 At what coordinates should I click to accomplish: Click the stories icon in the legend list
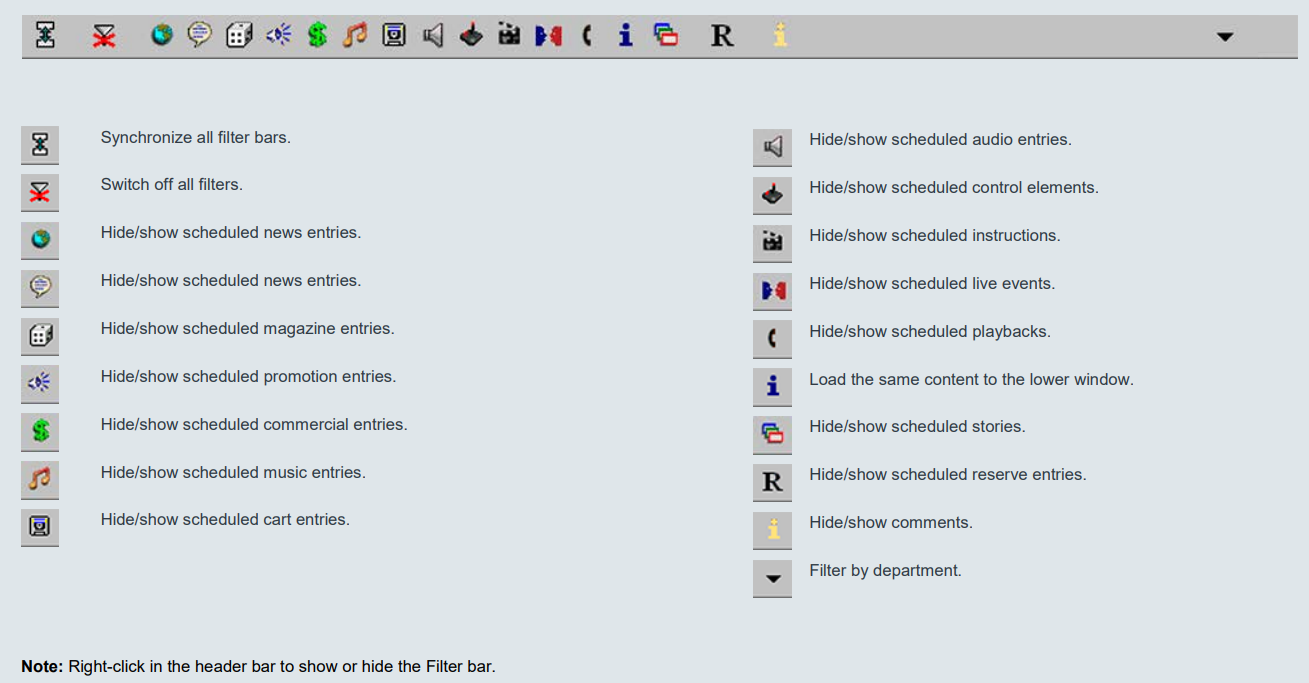772,434
